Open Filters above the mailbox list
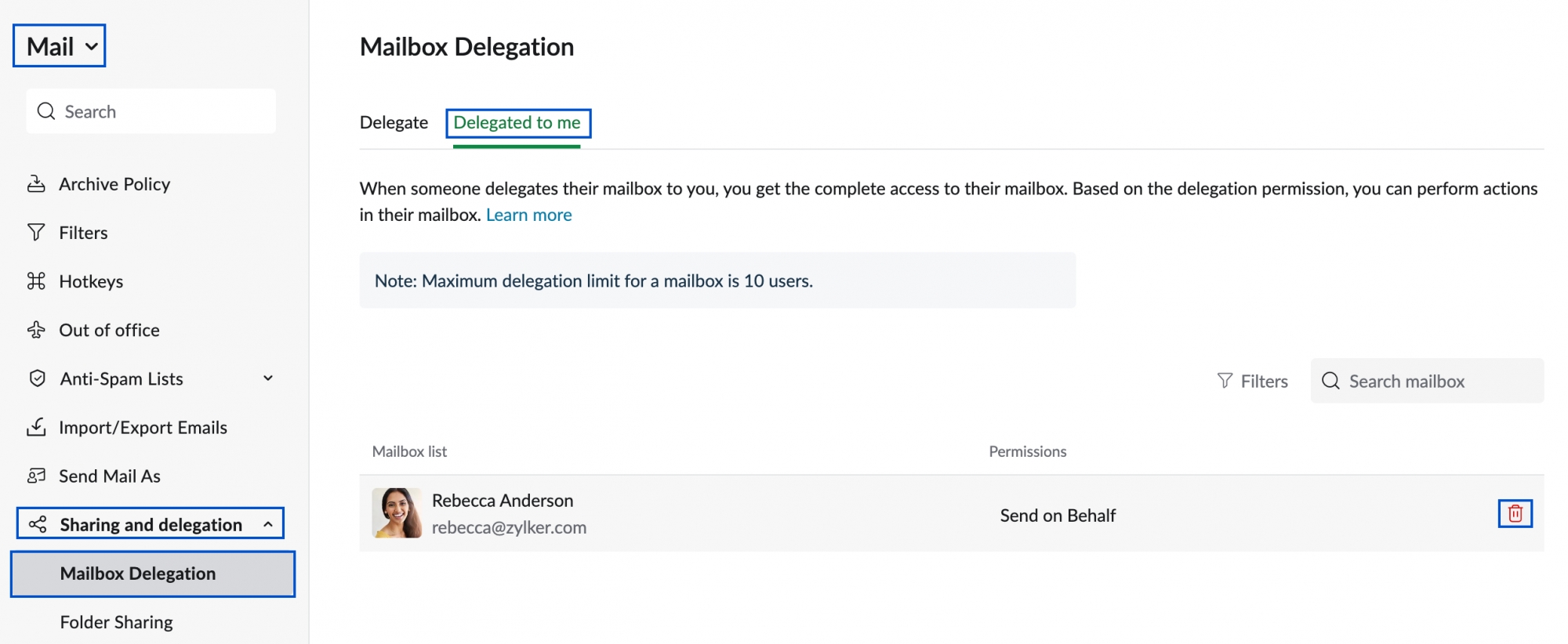 point(1253,382)
